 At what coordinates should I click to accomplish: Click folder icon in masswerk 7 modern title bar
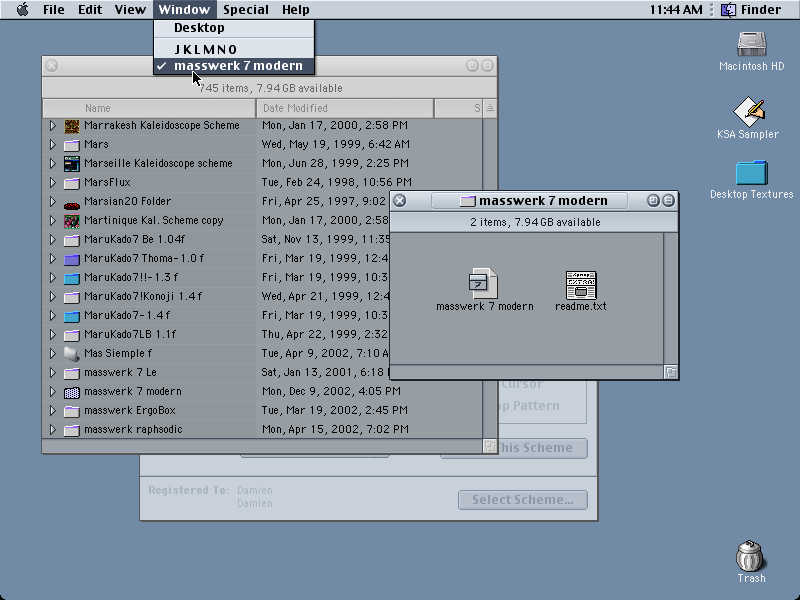coord(467,201)
